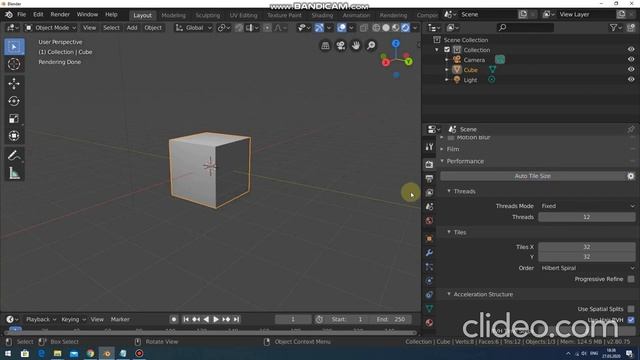The image size is (640, 360).
Task: Open the Particles properties tab icon
Action: (x=429, y=267)
